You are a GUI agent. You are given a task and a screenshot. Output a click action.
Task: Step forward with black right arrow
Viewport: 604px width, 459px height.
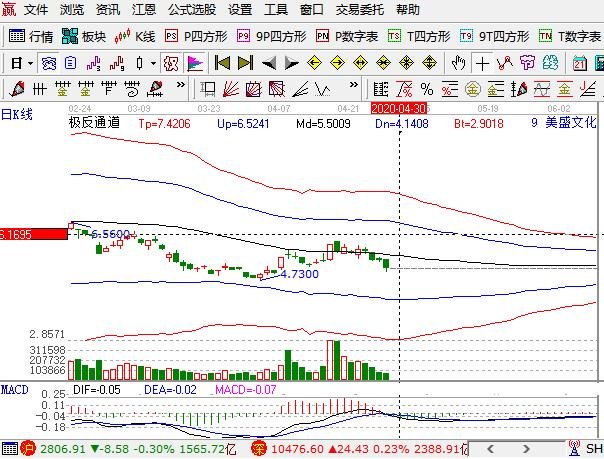point(292,63)
